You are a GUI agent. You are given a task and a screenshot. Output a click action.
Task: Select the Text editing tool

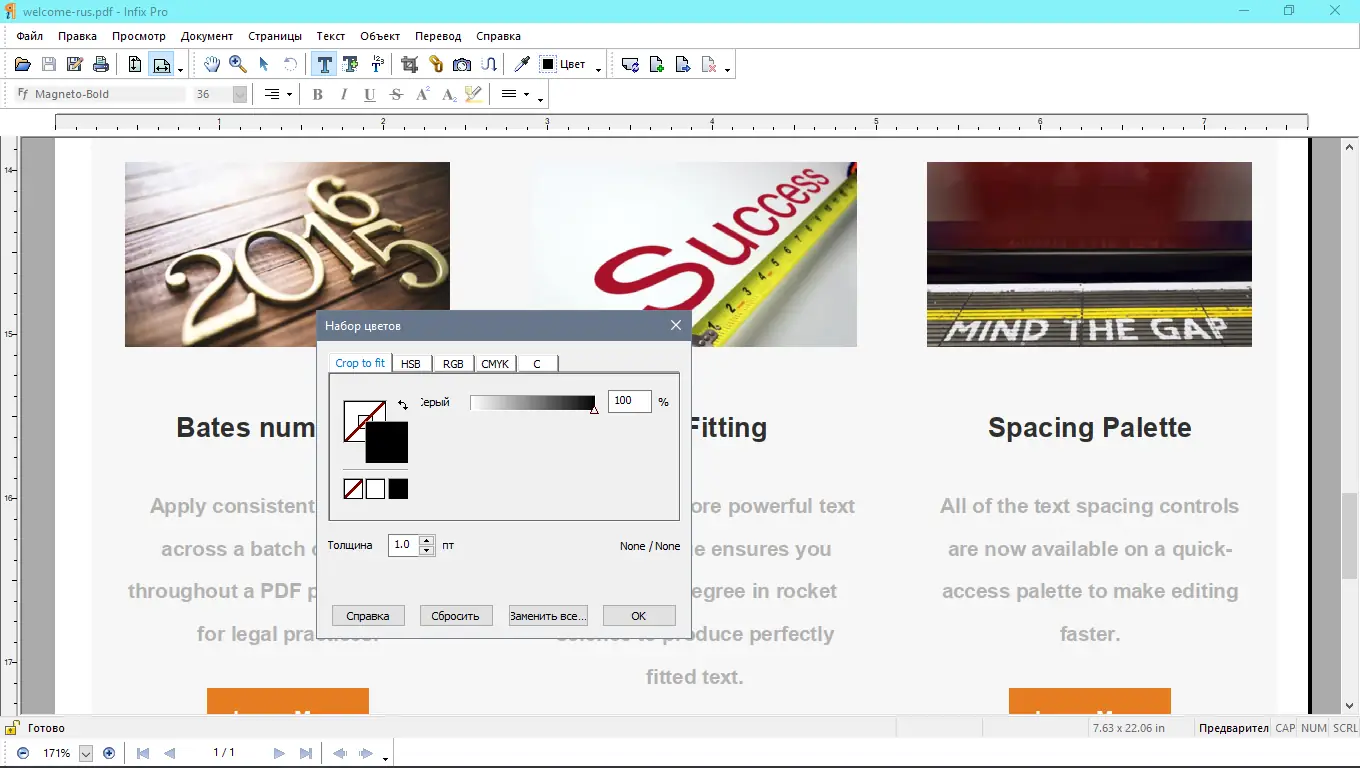[324, 63]
